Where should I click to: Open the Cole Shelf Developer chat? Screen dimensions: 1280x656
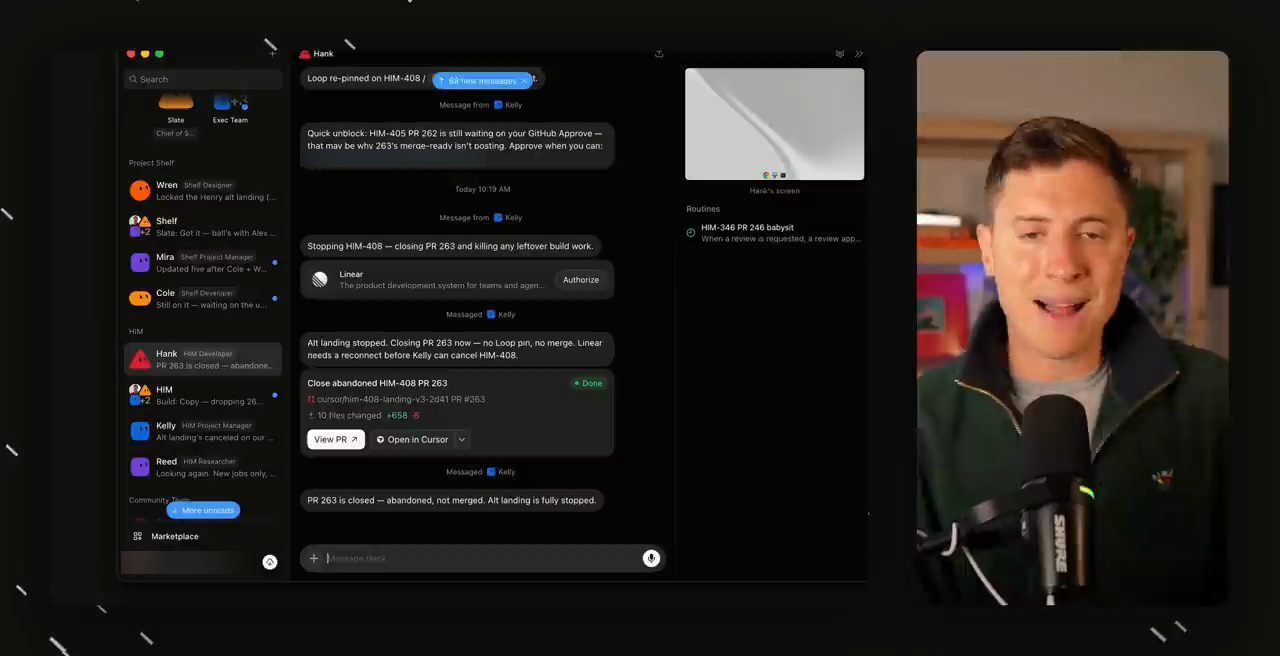[x=204, y=298]
